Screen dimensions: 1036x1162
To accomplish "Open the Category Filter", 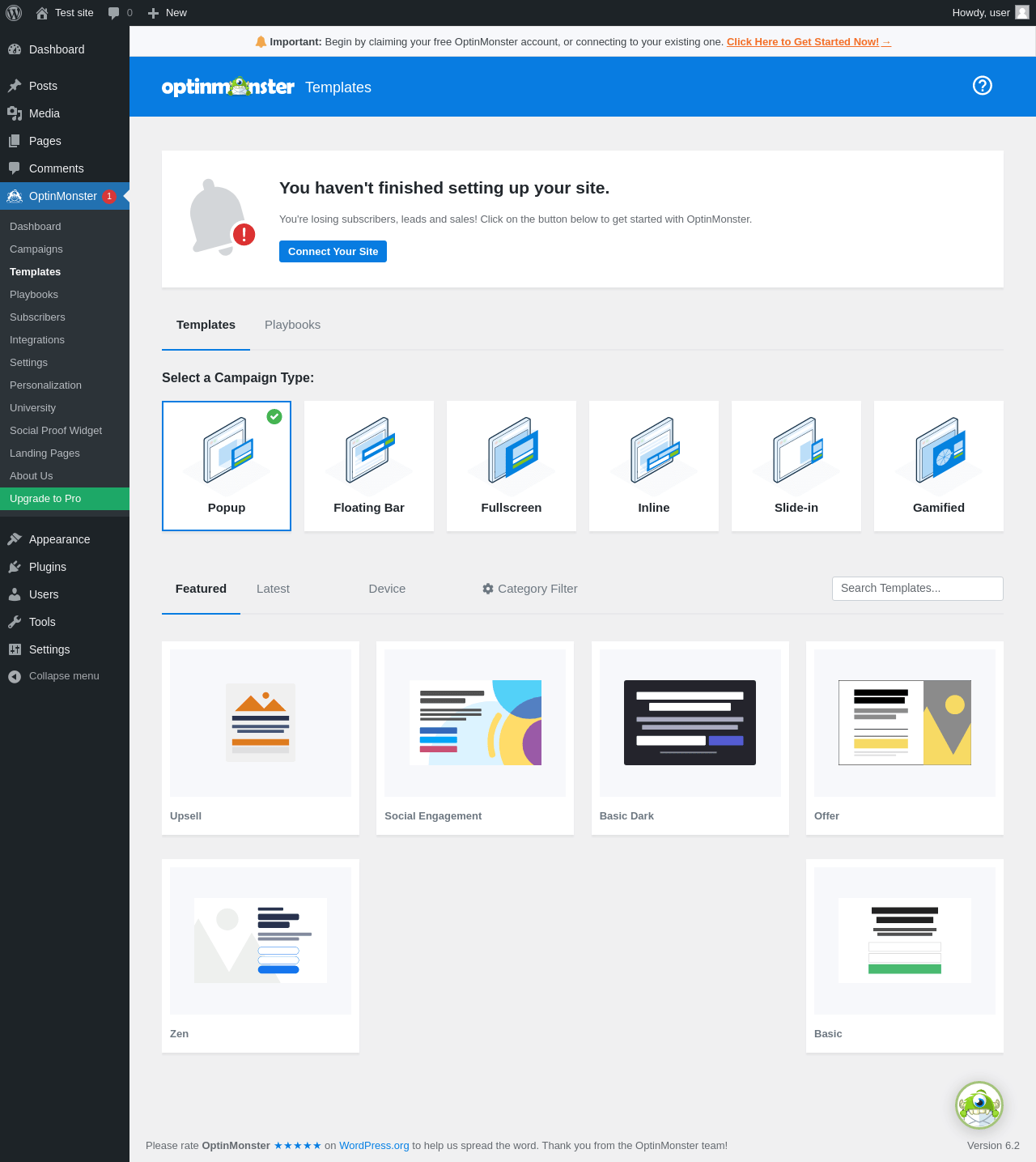I will (530, 589).
